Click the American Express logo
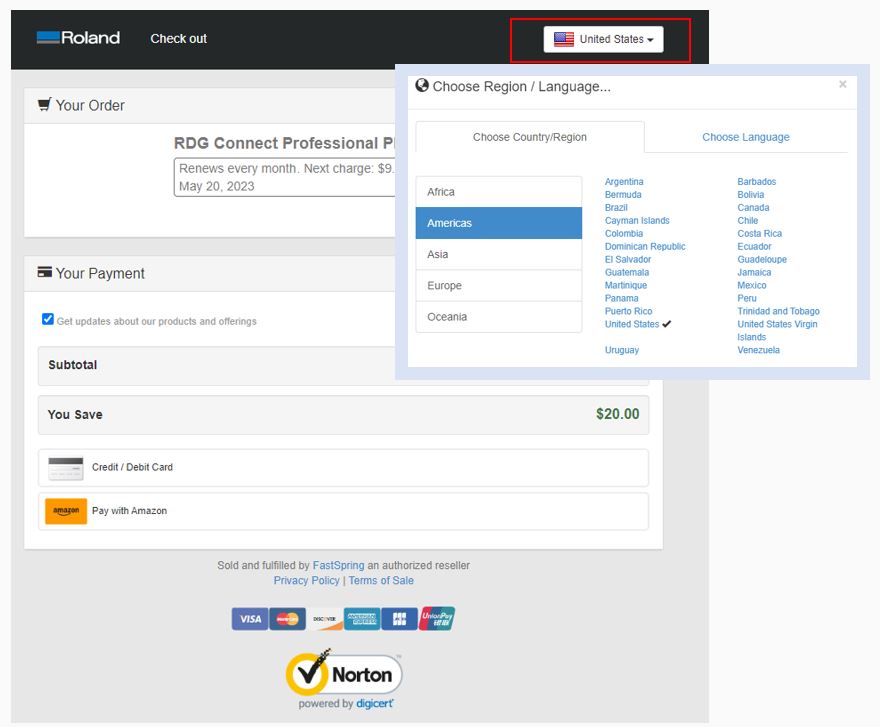This screenshot has width=880, height=727. pos(362,619)
